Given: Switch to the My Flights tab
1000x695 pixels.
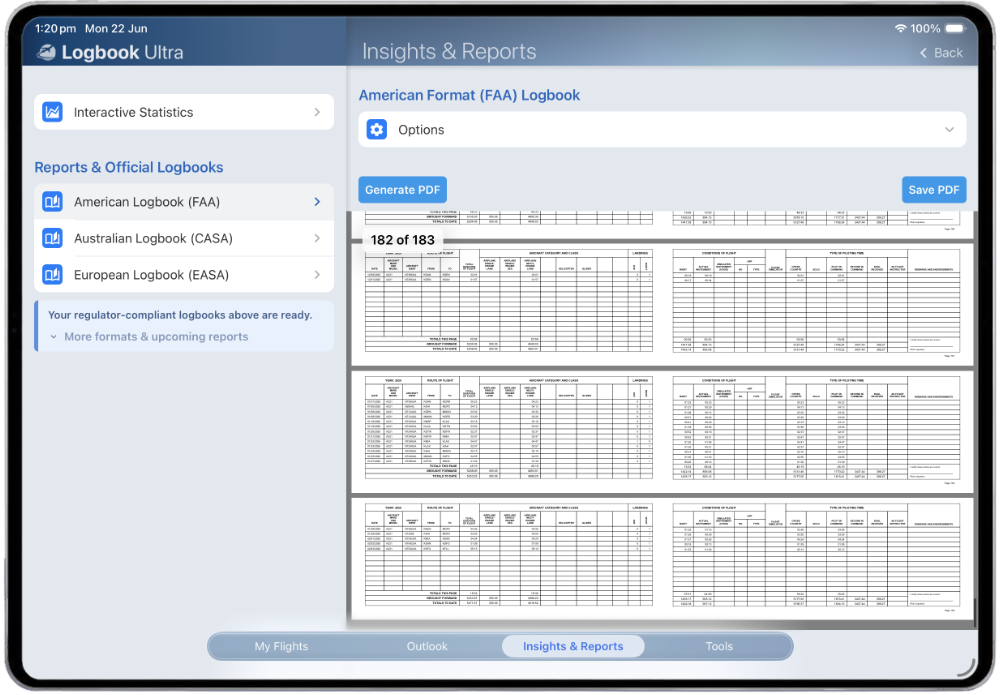Looking at the screenshot, I should [281, 647].
